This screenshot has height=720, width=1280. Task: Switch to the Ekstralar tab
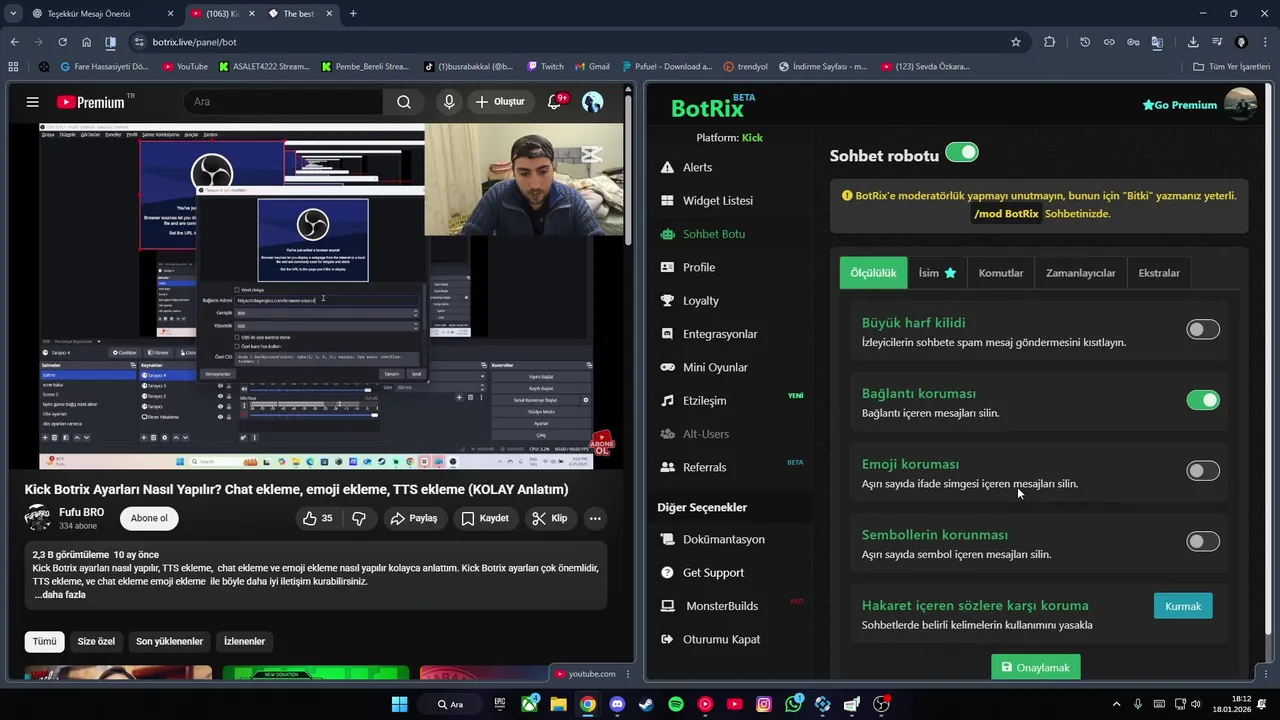pos(1159,273)
